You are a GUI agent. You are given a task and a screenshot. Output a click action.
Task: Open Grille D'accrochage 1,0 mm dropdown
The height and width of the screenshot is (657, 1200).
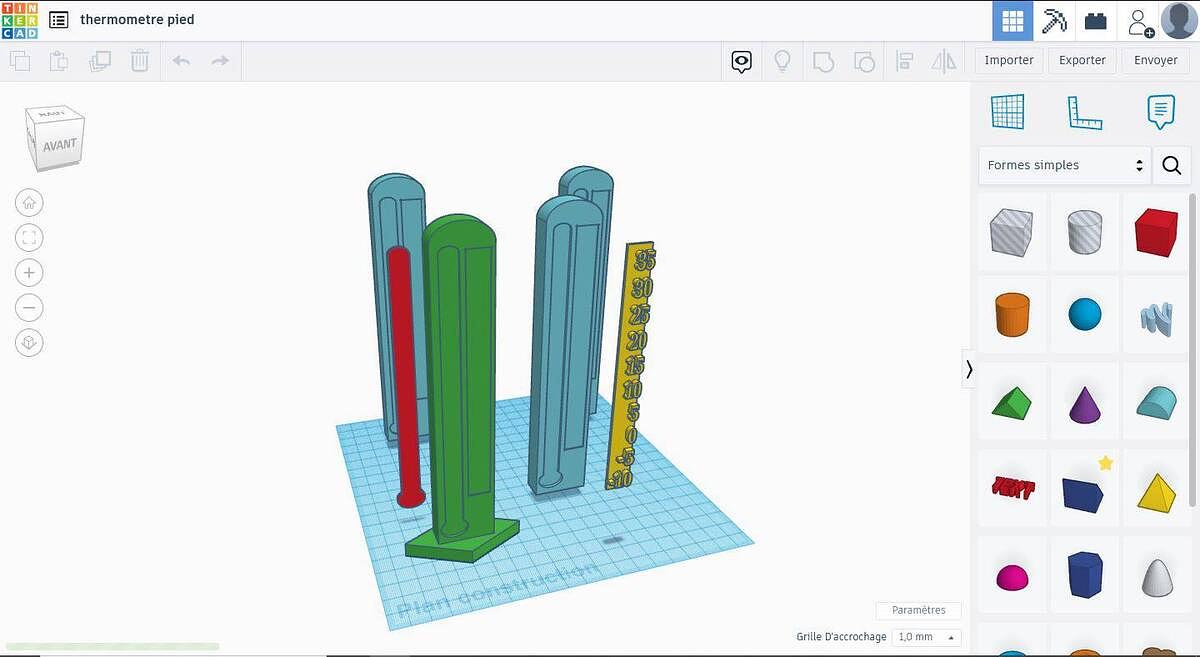925,637
